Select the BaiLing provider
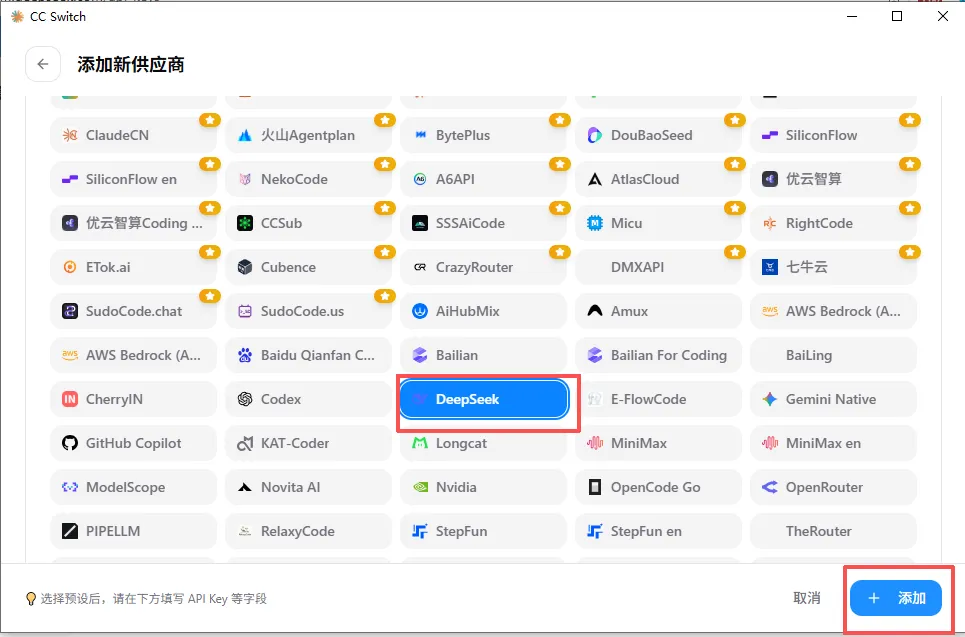This screenshot has height=637, width=965. tap(833, 355)
